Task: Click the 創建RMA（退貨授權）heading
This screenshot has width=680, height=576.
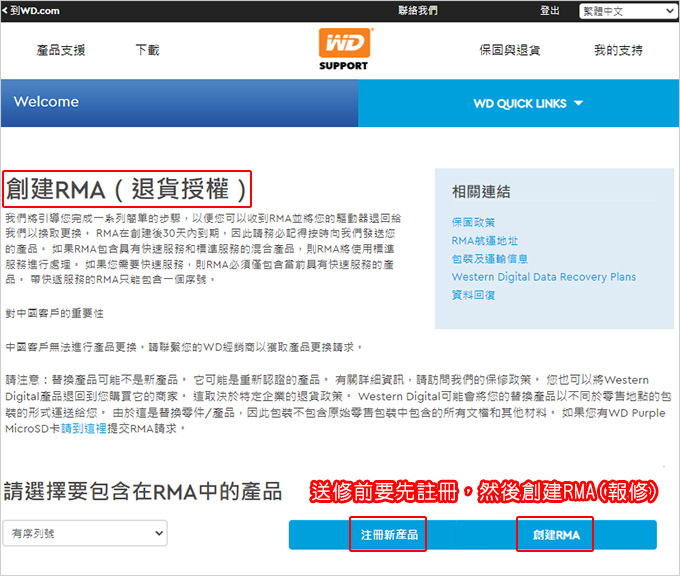Action: 127,189
